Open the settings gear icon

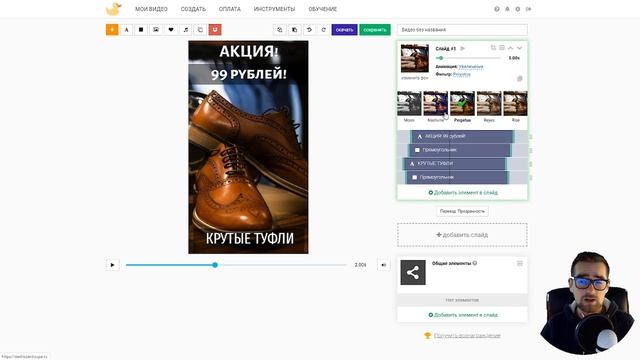click(518, 9)
